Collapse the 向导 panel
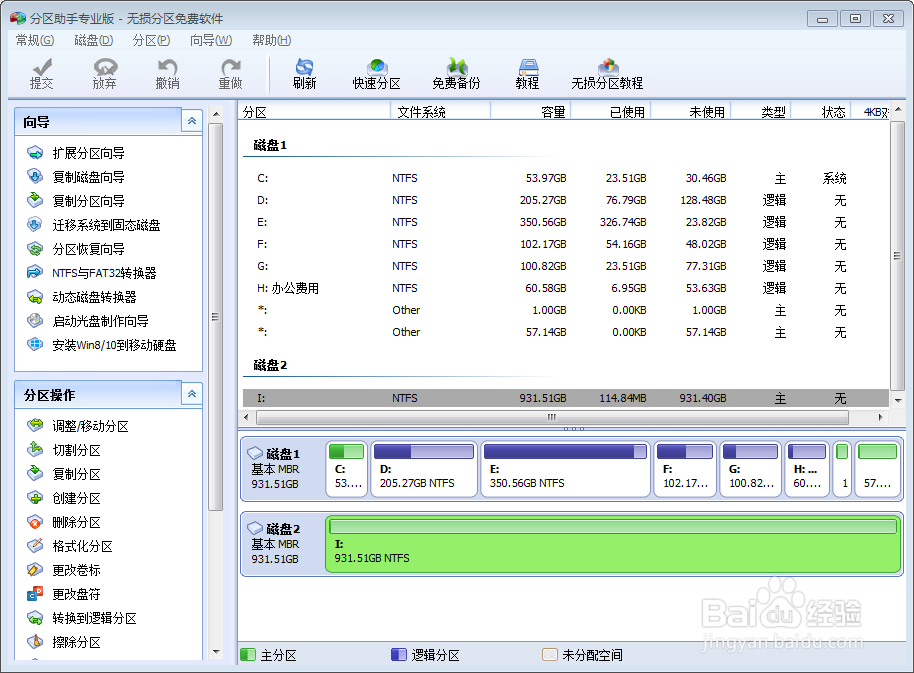Screen dimensions: 914x673 (x=190, y=120)
